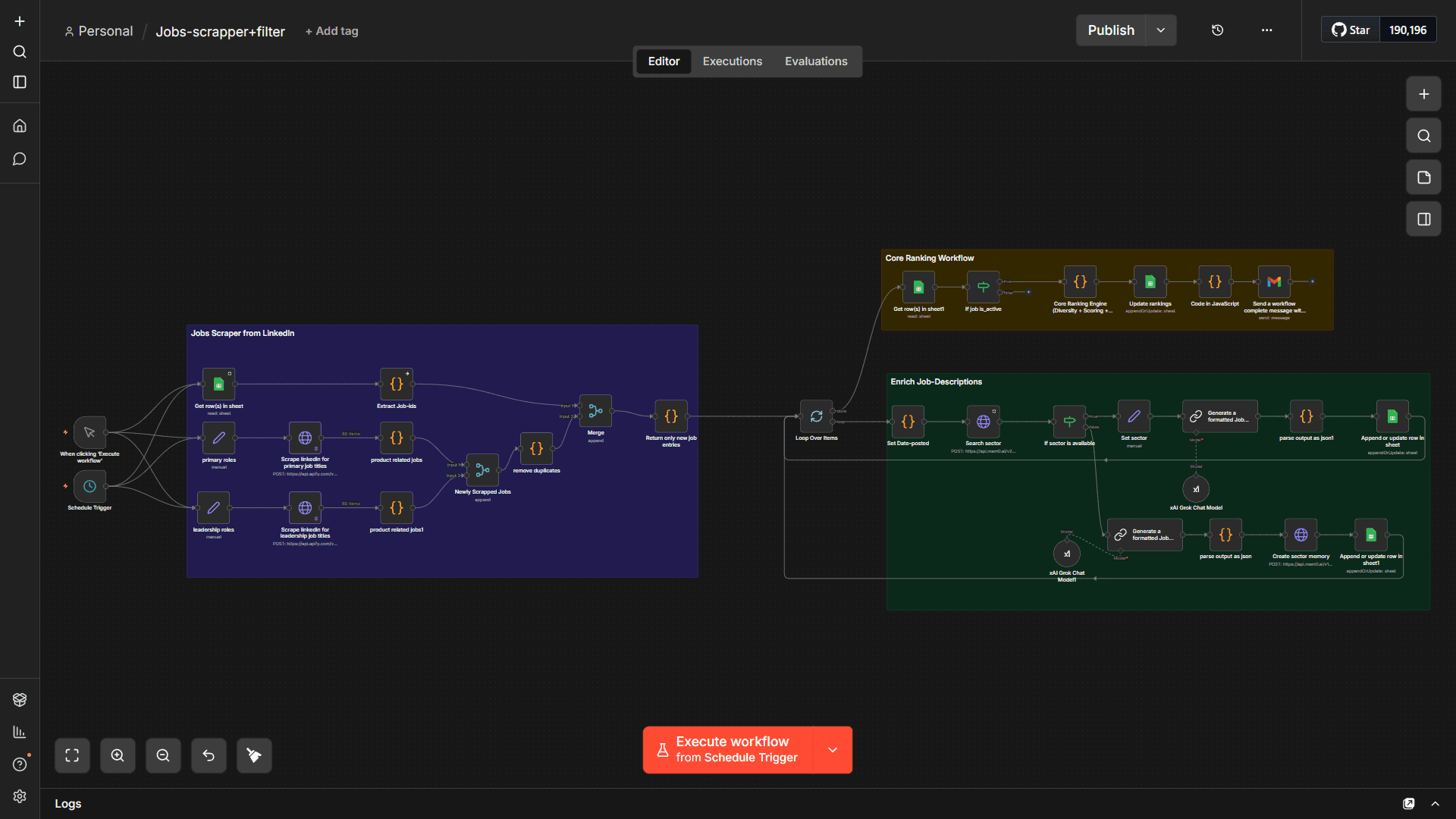
Task: Select the xAI Grok Chat Model node
Action: tap(1196, 489)
